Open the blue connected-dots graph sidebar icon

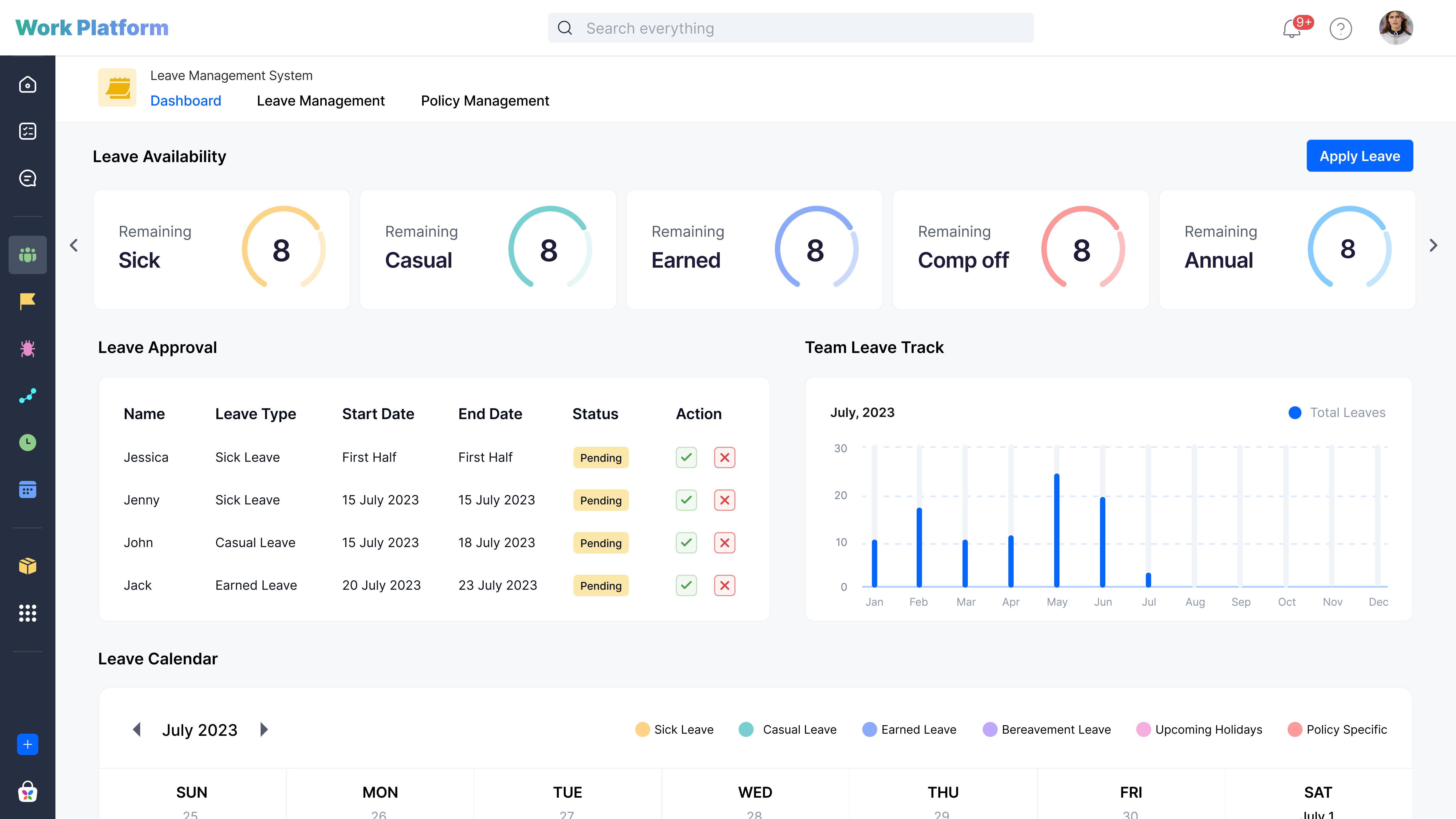click(27, 395)
